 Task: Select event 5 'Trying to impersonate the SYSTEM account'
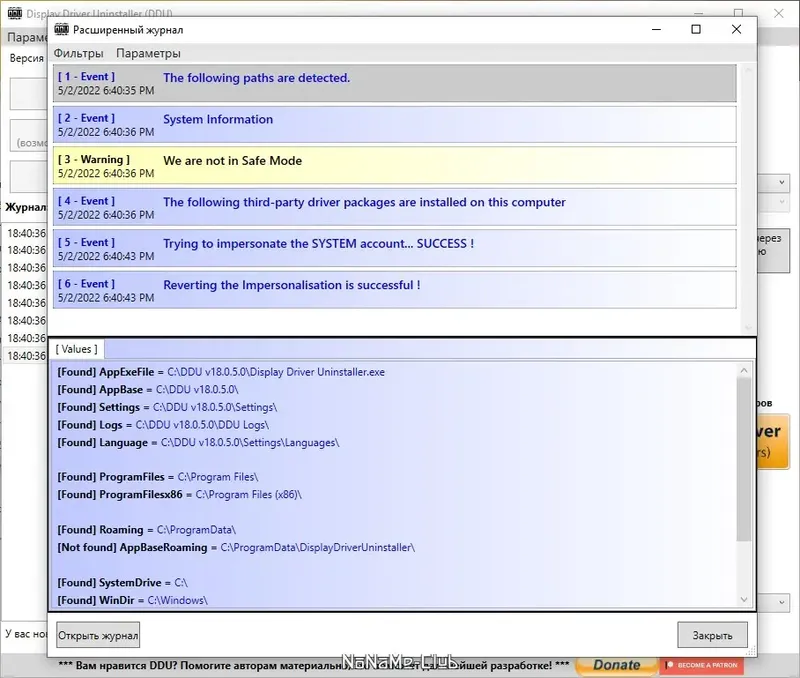394,248
